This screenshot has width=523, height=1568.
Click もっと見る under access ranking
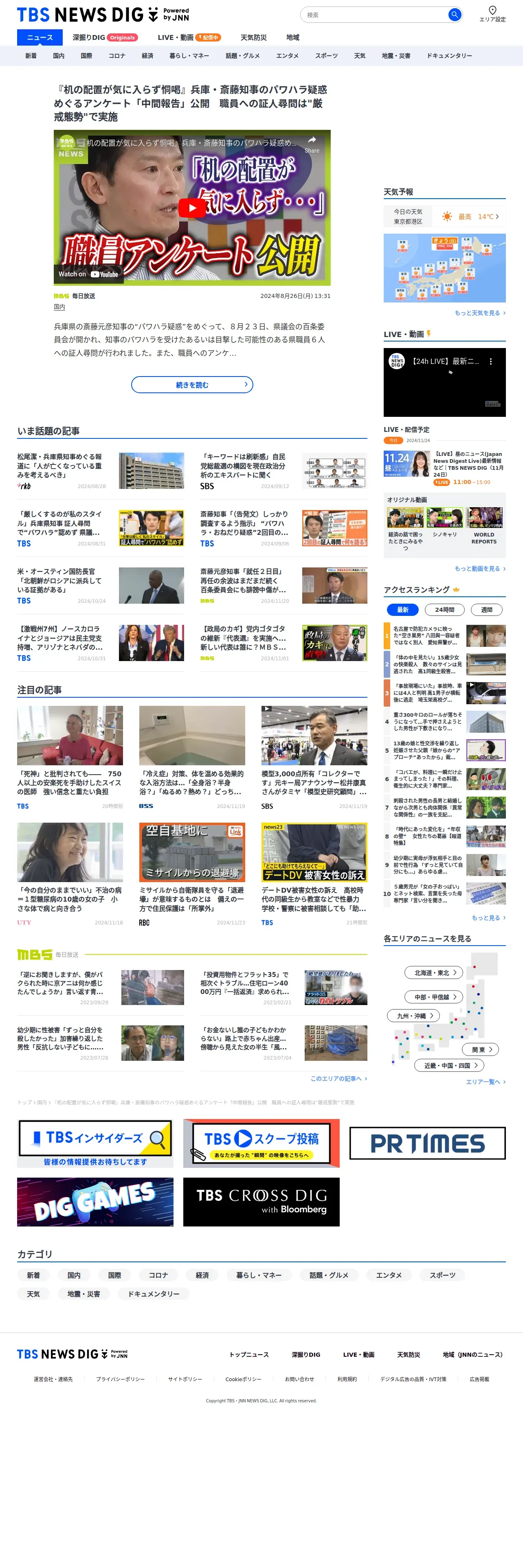point(488,918)
